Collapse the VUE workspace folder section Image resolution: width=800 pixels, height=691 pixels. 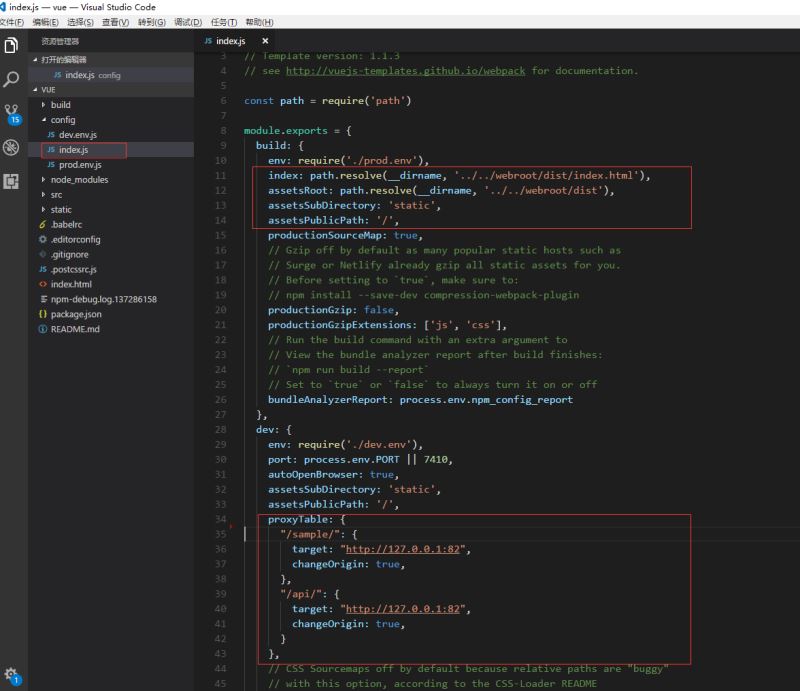(111, 90)
